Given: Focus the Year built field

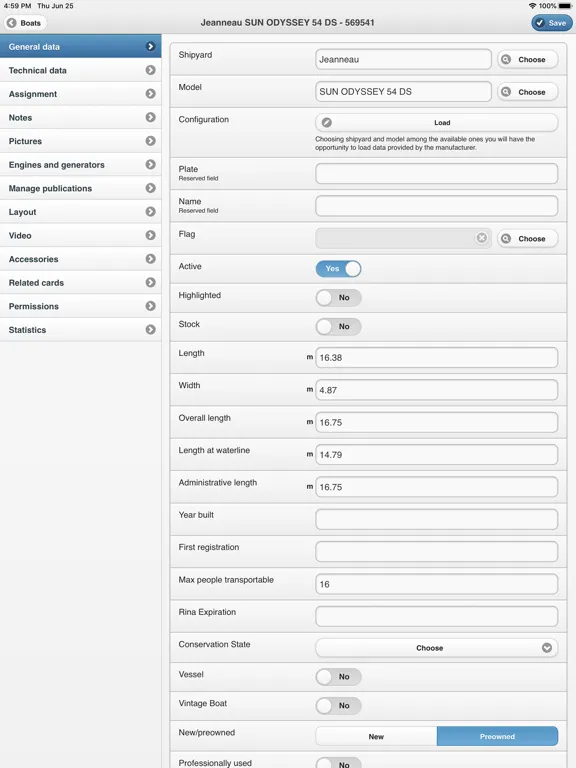Looking at the screenshot, I should pyautogui.click(x=436, y=519).
